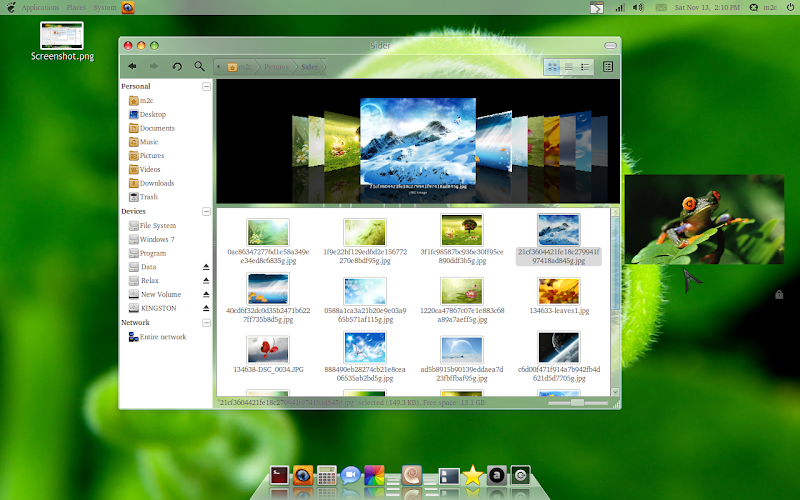This screenshot has height=500, width=800.
Task: Launch the calculator from the dock
Action: pyautogui.click(x=327, y=476)
